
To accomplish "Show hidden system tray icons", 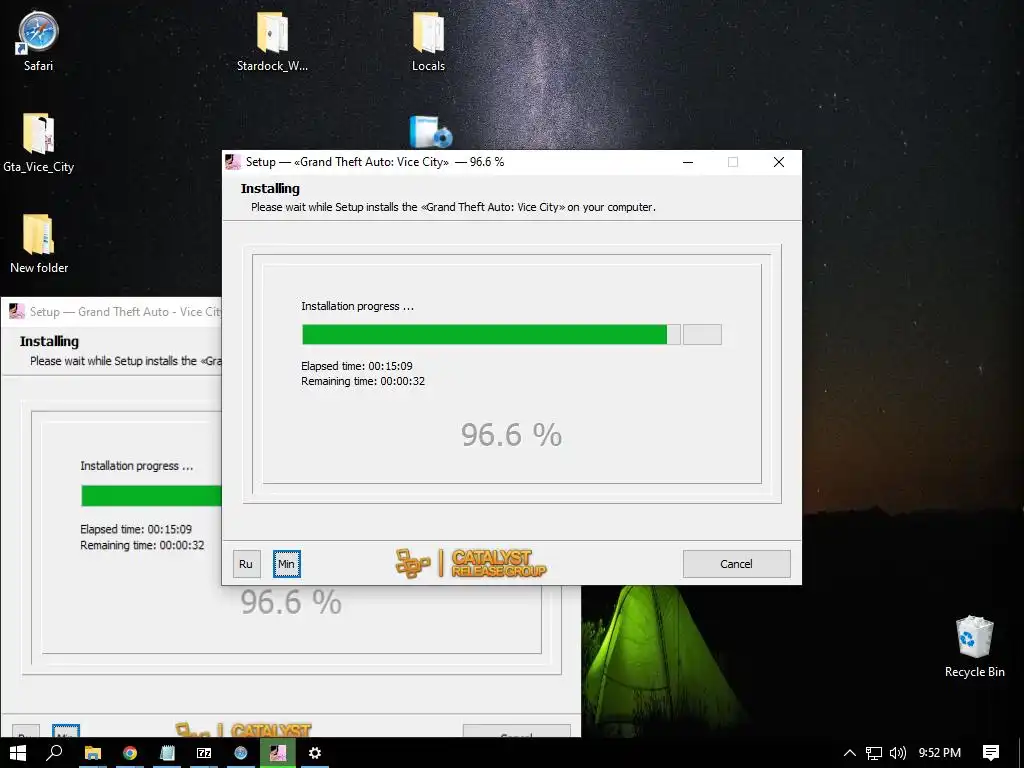I will click(849, 753).
